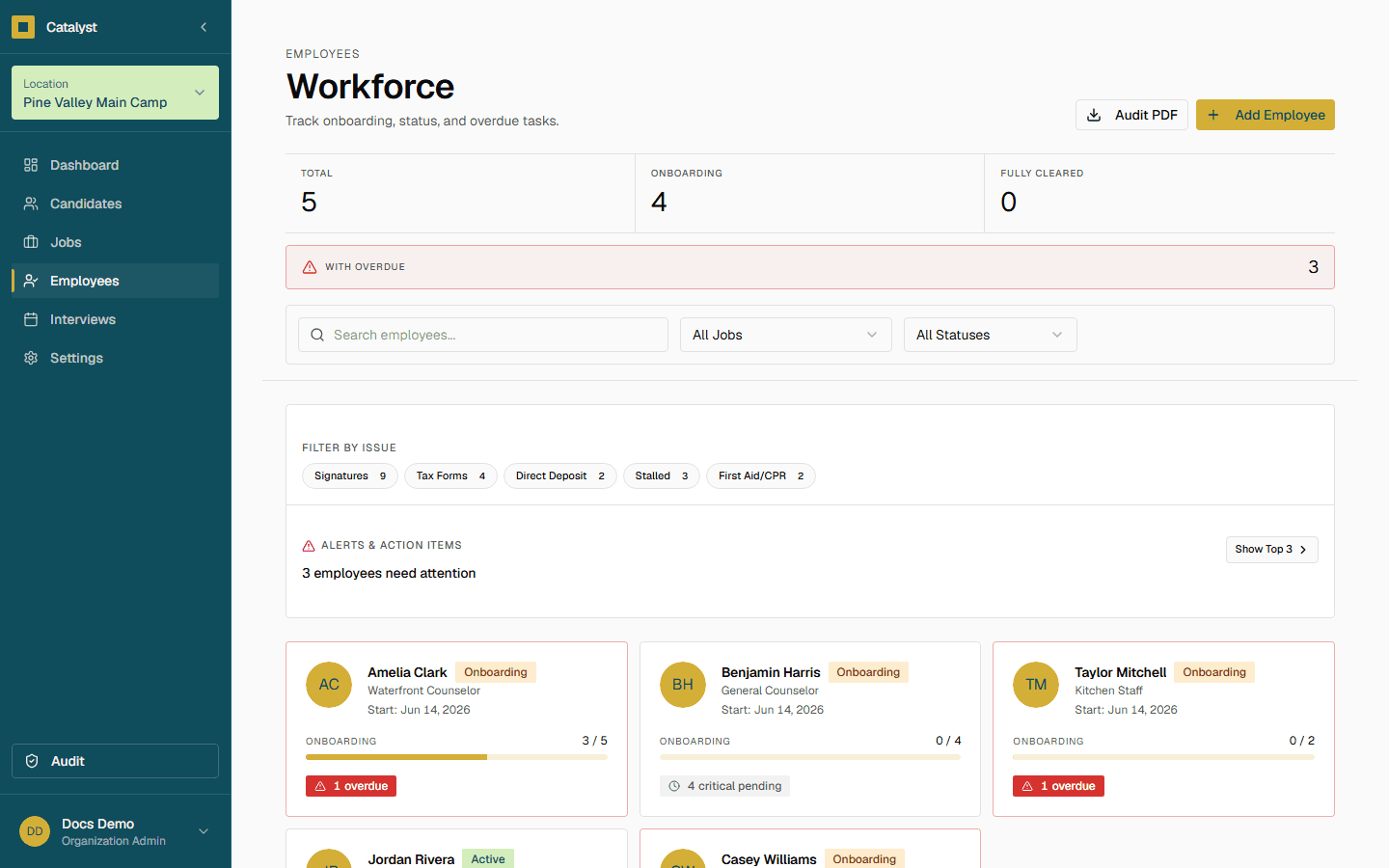Screen dimensions: 1389x868
Task: Toggle the Stalled issue filter
Action: coord(662,475)
